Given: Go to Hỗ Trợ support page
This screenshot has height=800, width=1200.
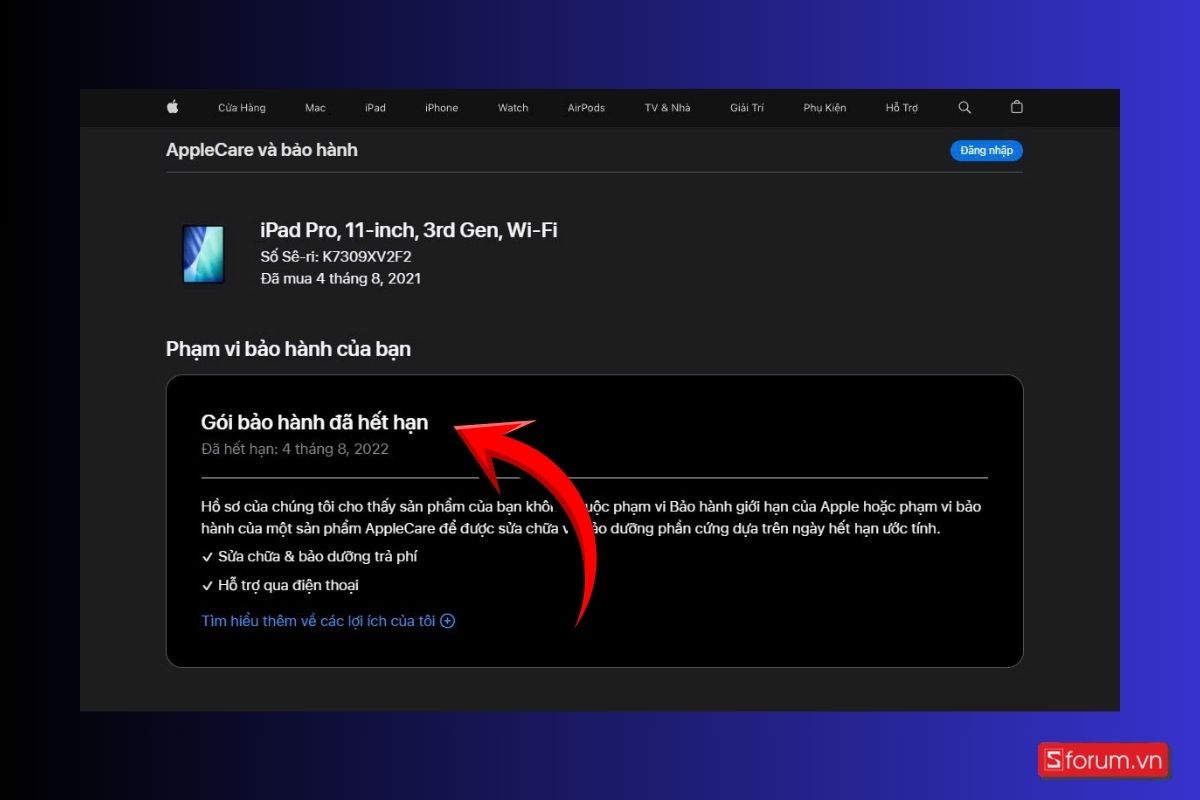Looking at the screenshot, I should coord(901,108).
